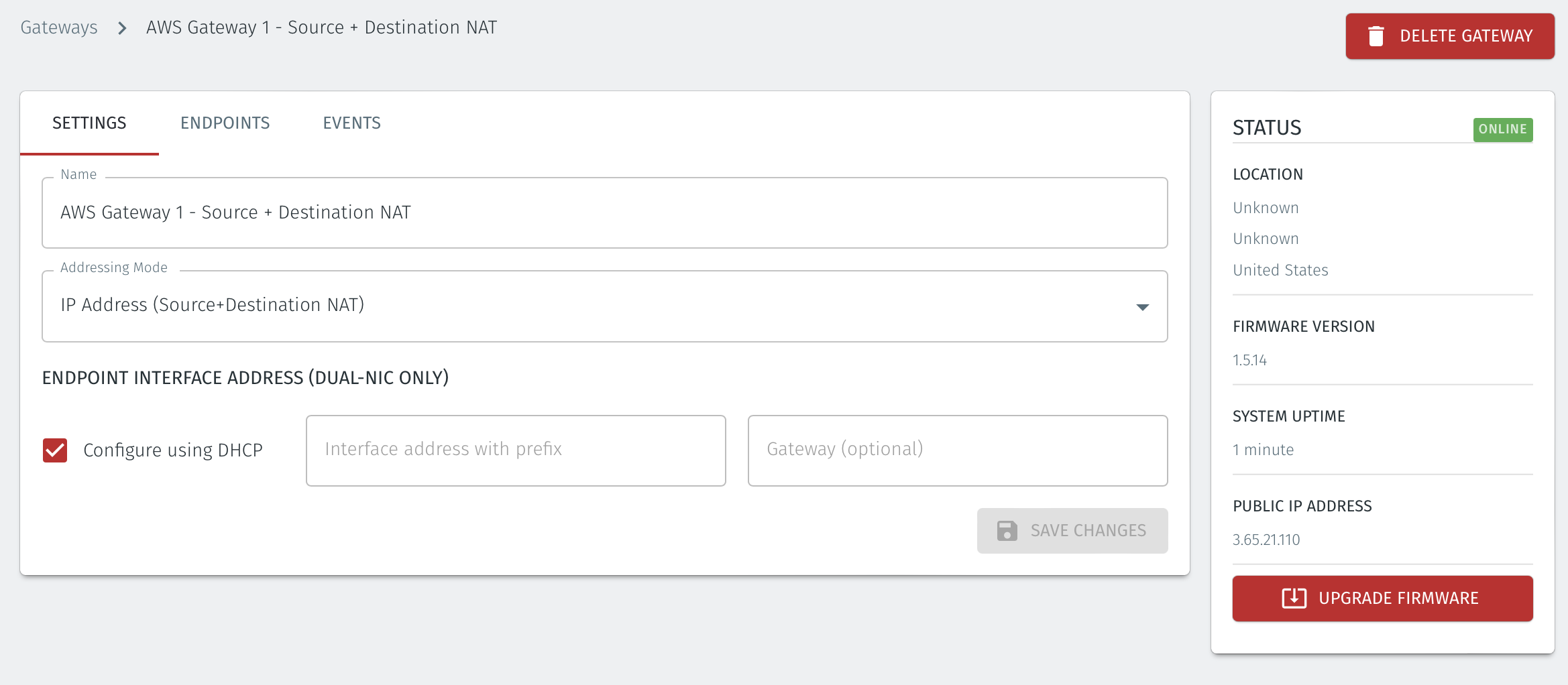Toggle the Configure using DHCP label
The height and width of the screenshot is (685, 1568).
pyautogui.click(x=173, y=450)
